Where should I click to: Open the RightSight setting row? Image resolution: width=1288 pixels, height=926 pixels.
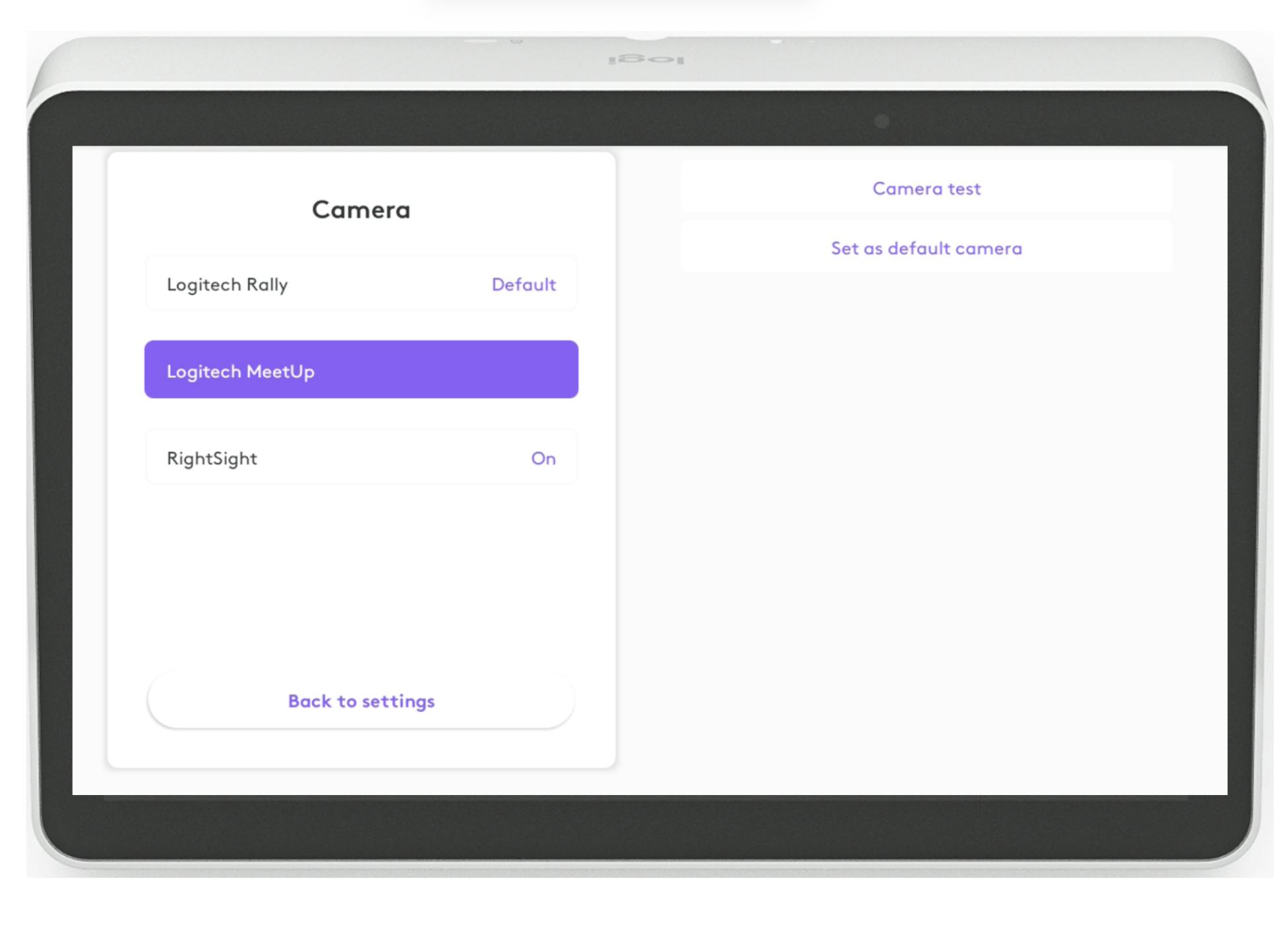tap(361, 458)
